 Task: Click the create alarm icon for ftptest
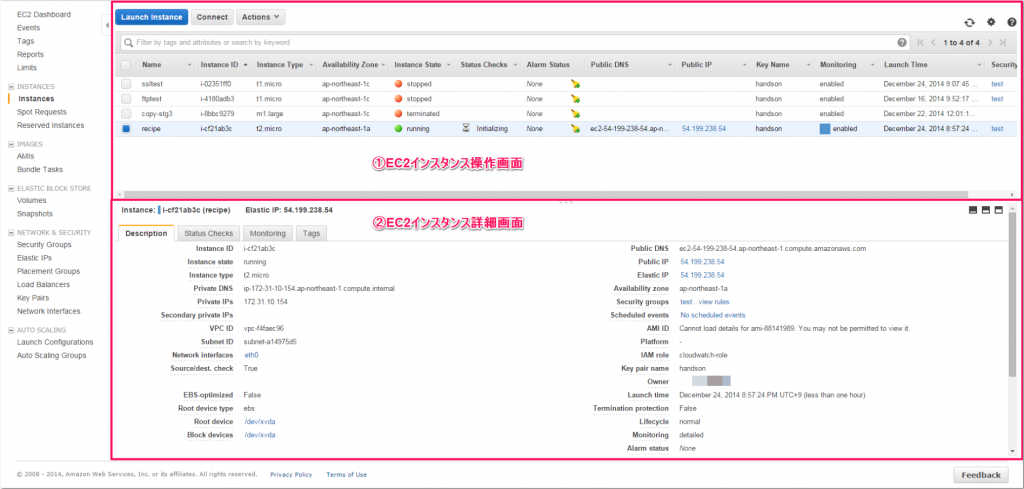(575, 99)
